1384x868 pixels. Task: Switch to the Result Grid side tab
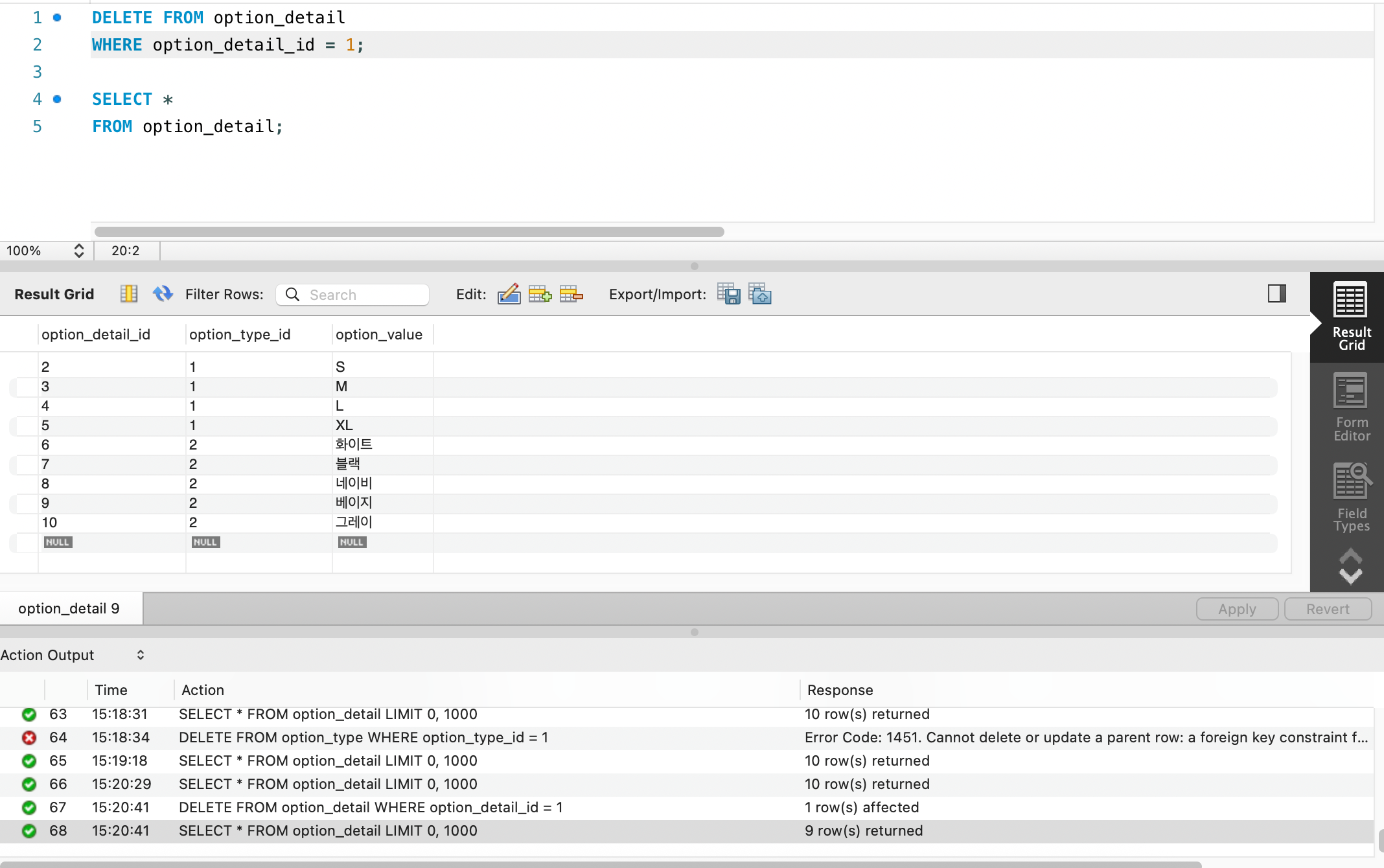(x=1352, y=317)
